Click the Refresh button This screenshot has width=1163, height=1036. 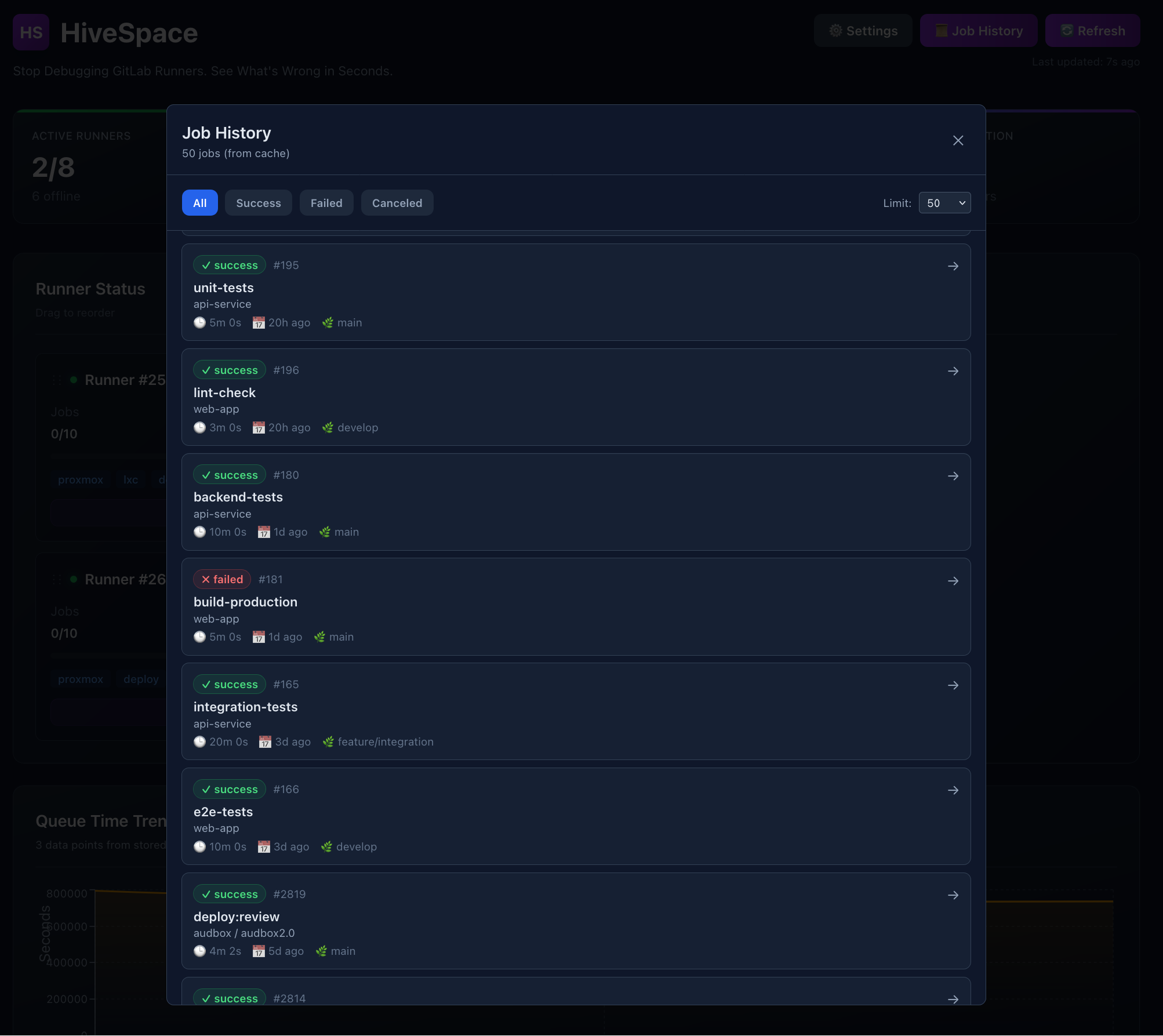[x=1092, y=30]
